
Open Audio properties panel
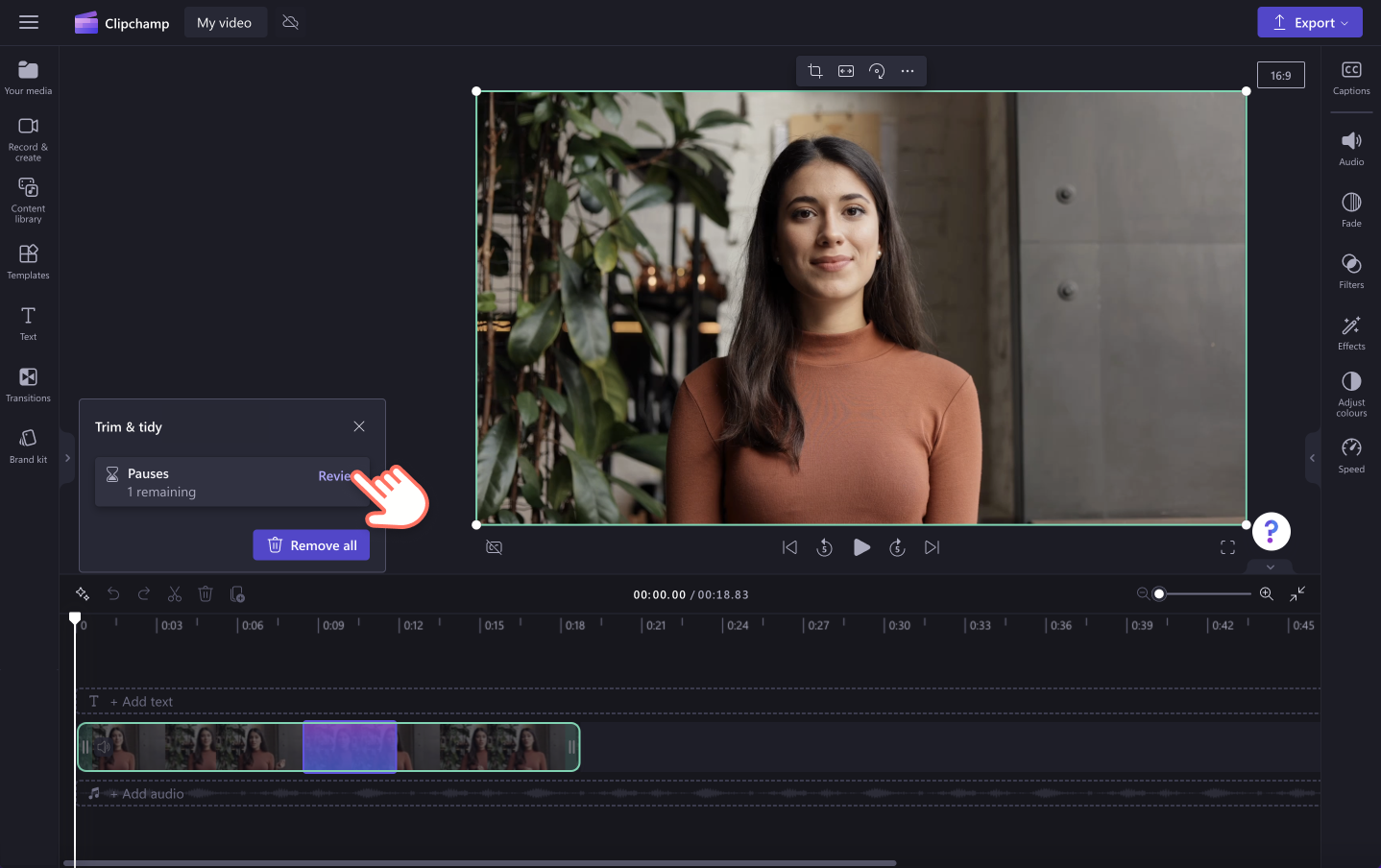[1351, 150]
